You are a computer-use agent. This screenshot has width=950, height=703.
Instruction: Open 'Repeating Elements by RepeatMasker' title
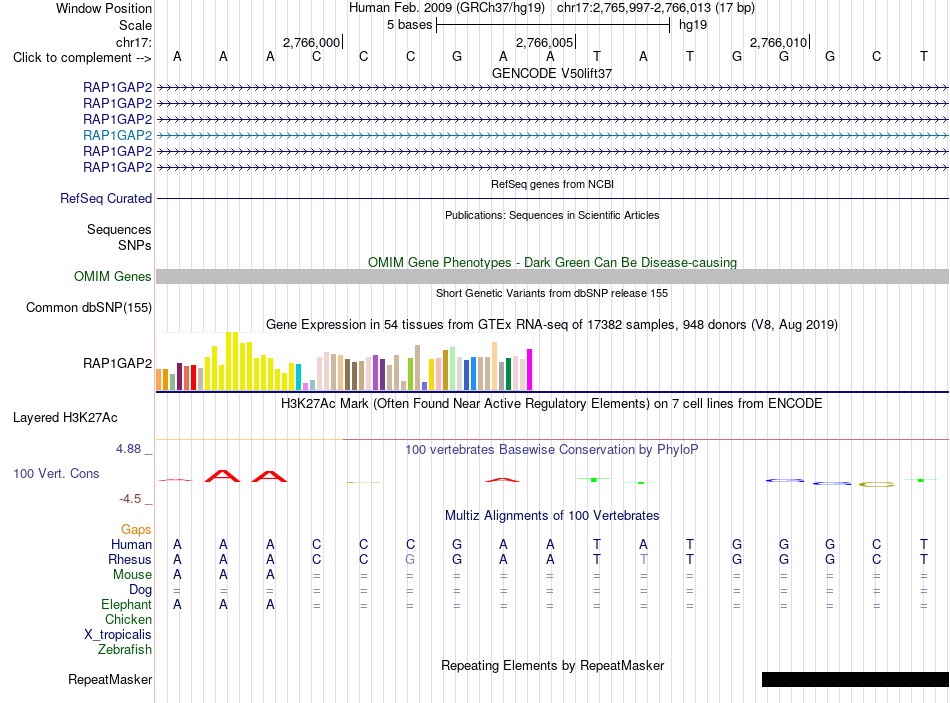tap(552, 665)
